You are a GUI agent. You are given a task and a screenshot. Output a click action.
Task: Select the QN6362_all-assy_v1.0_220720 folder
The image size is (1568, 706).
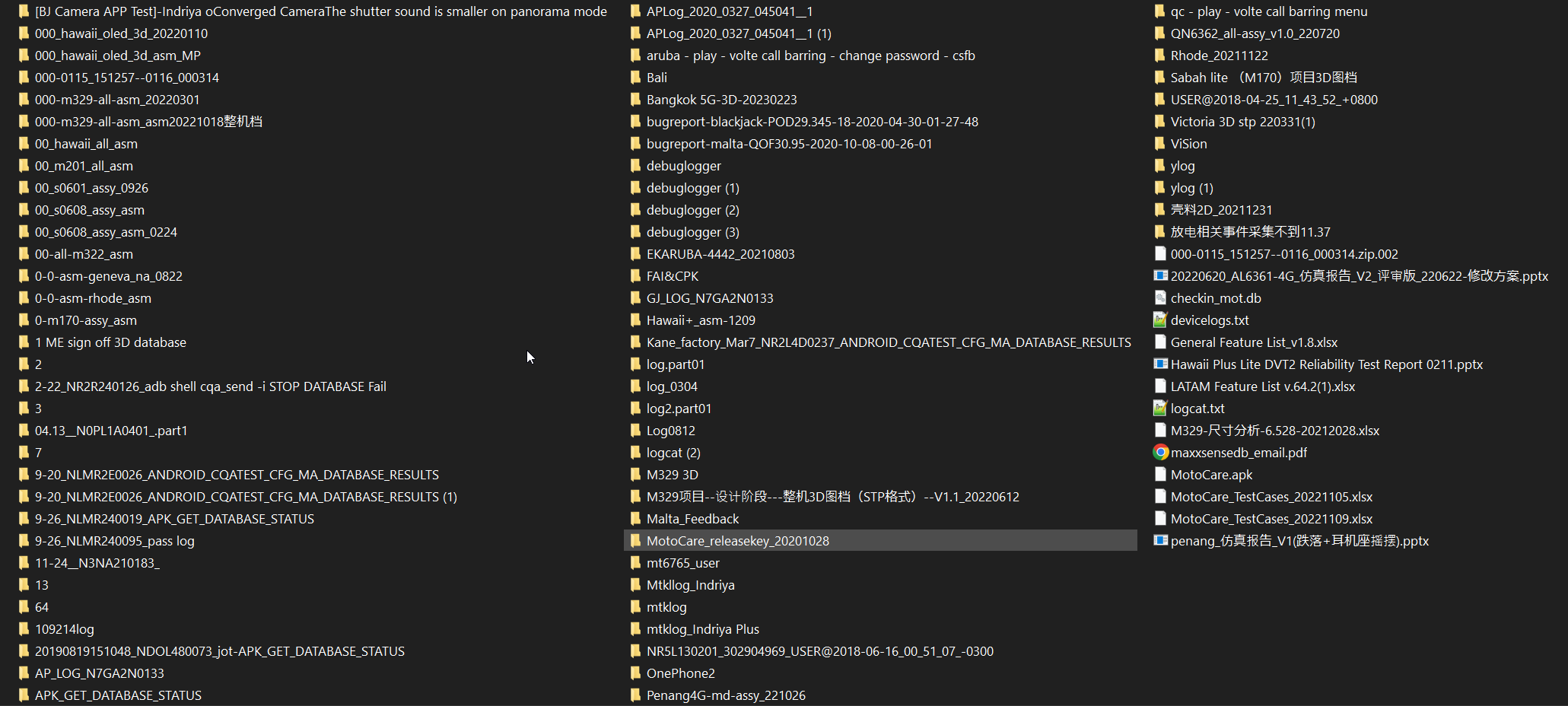(1255, 33)
